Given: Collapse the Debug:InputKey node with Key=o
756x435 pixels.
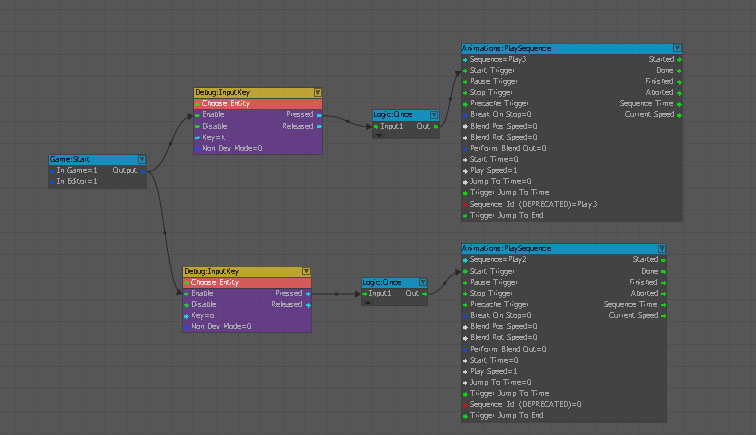Looking at the screenshot, I should (306, 271).
